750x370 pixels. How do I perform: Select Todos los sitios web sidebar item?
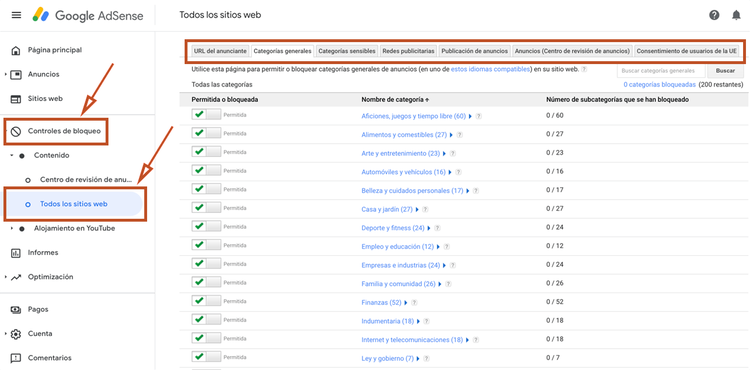pos(74,204)
